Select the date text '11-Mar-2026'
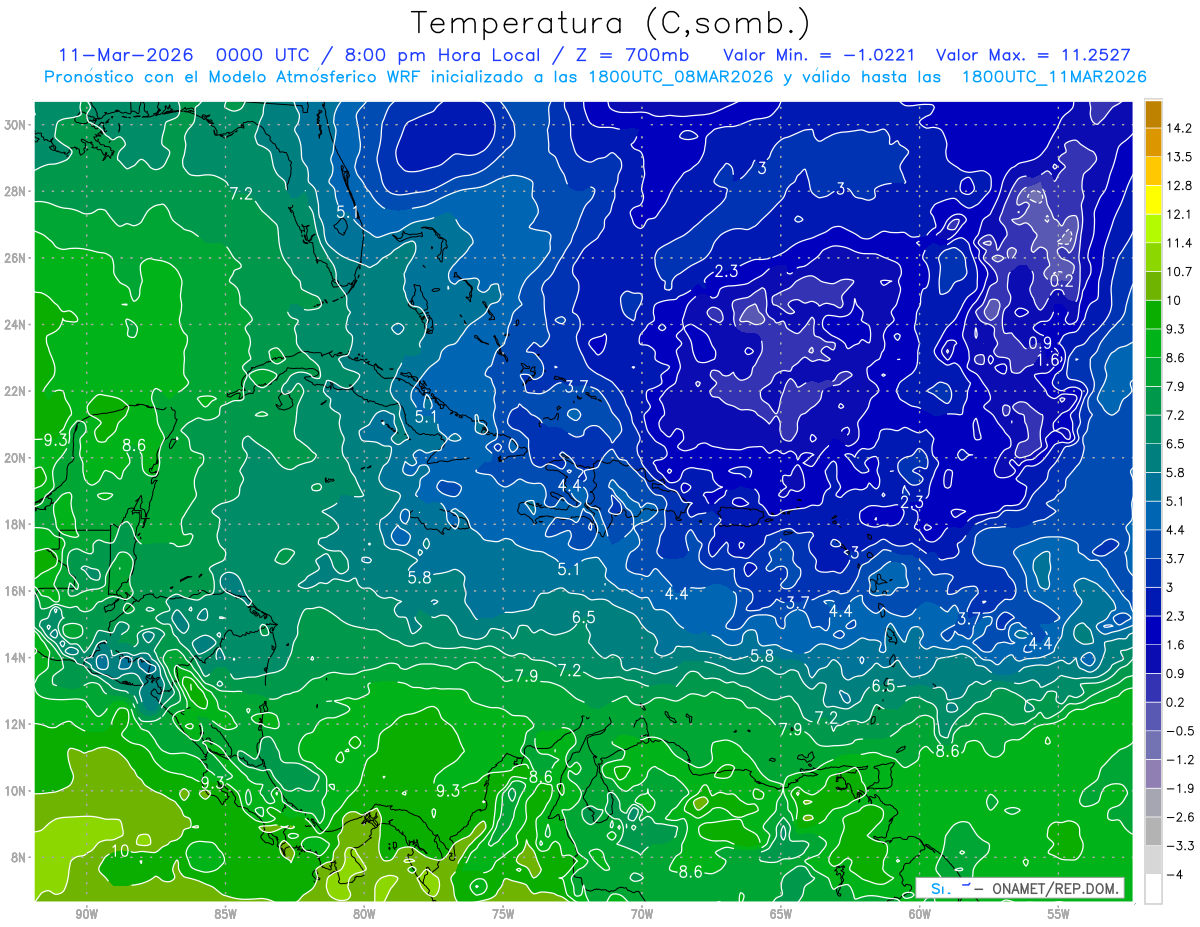This screenshot has height=927, width=1200. 124,55
